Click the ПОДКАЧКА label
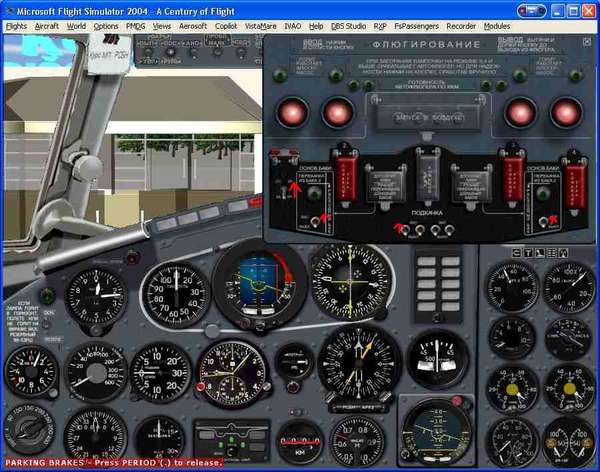The width and height of the screenshot is (600, 472). 427,213
